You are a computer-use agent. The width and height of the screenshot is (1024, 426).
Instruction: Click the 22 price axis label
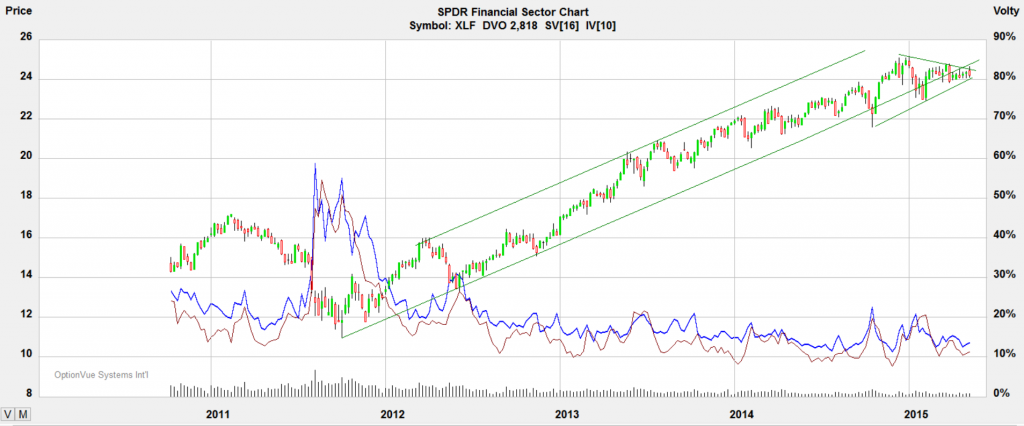coord(25,118)
